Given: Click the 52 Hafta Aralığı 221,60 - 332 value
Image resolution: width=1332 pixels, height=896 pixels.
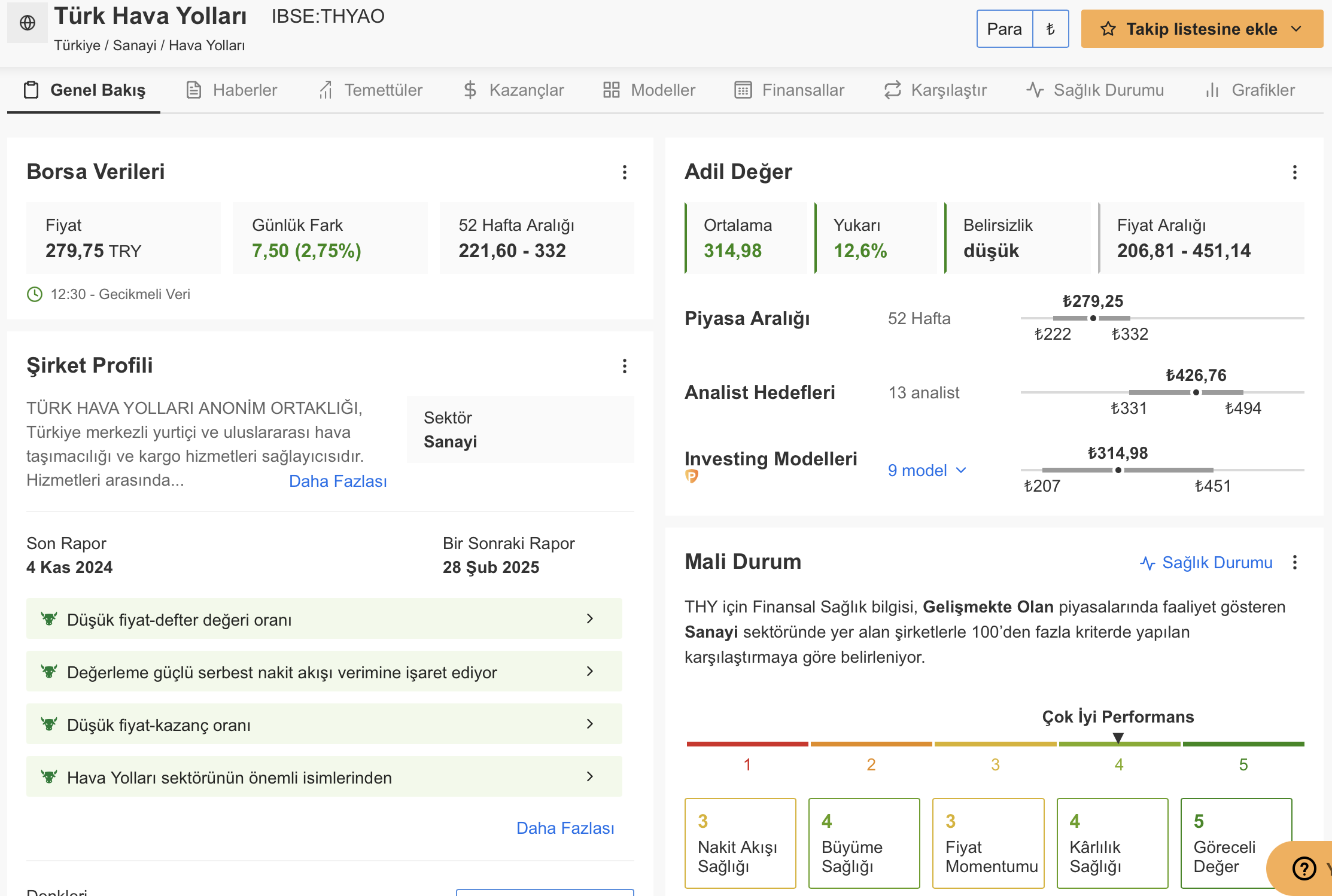Looking at the screenshot, I should tap(512, 251).
